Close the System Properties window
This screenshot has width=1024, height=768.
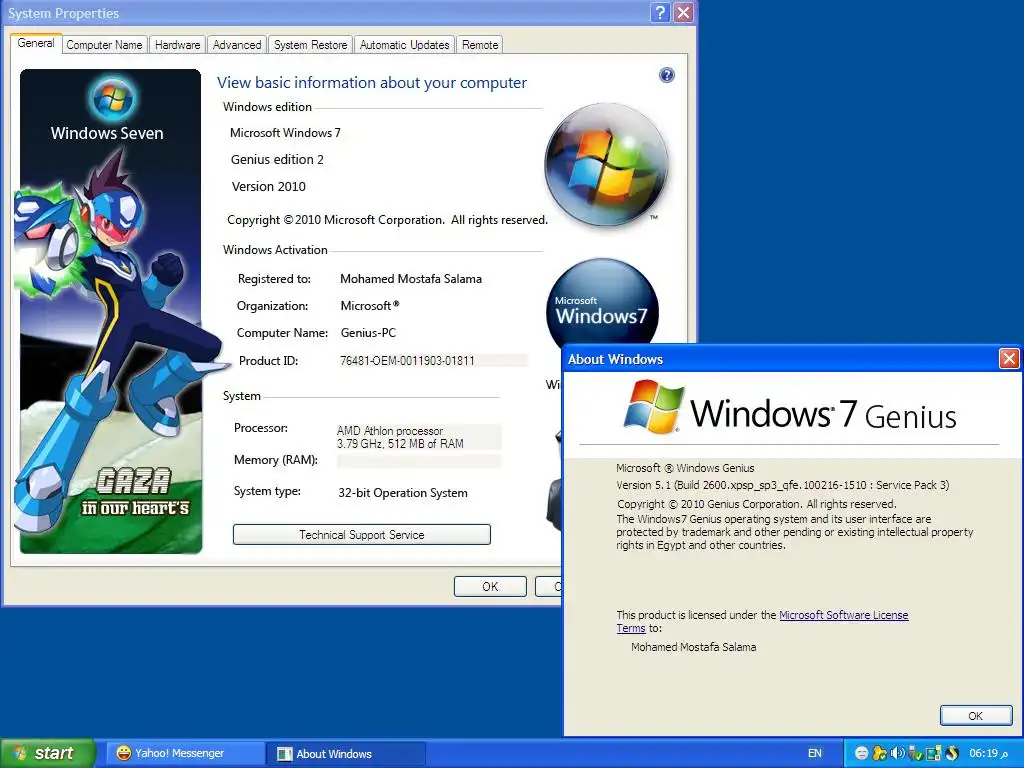[683, 12]
